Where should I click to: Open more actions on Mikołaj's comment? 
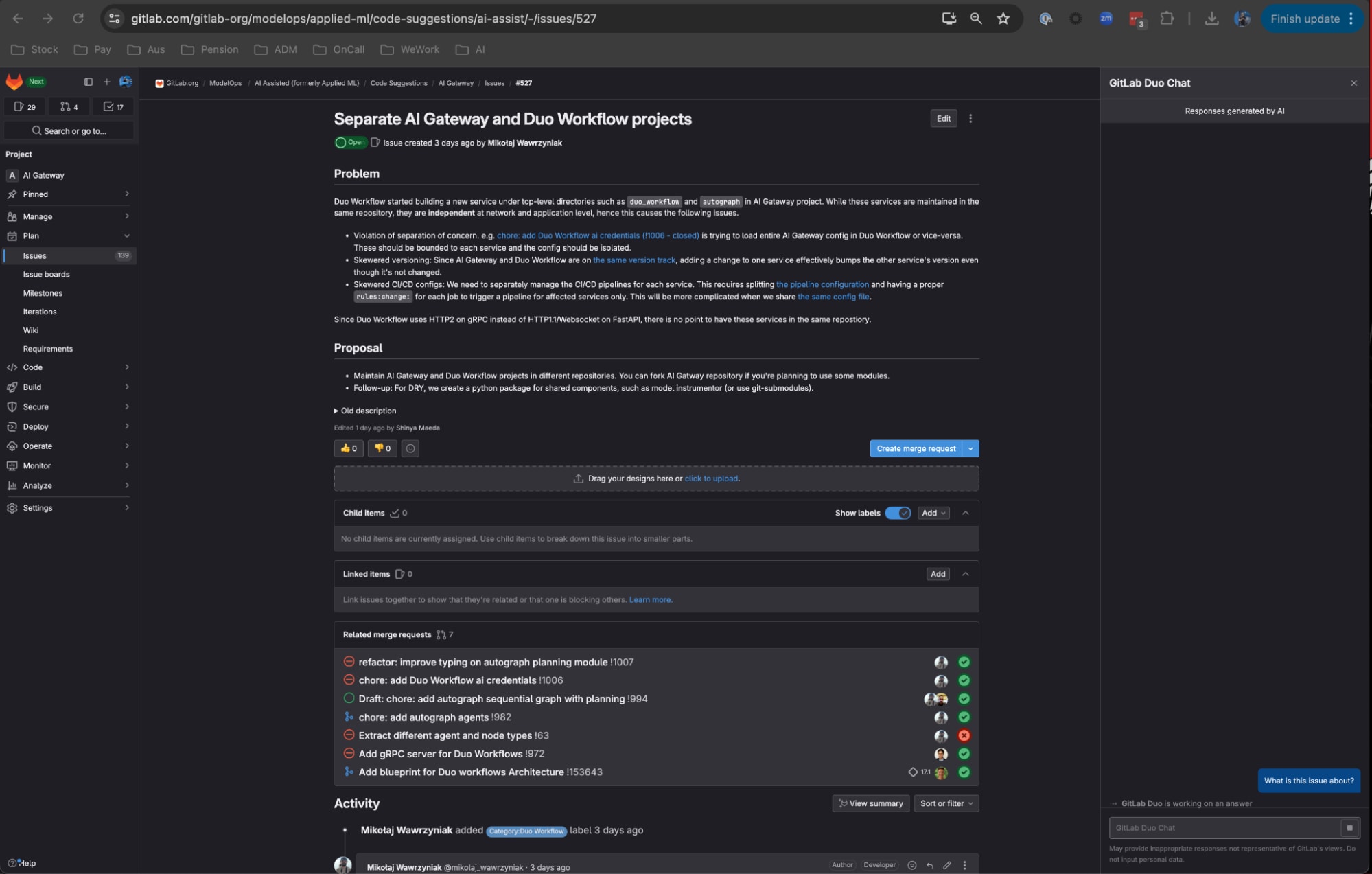pos(965,865)
